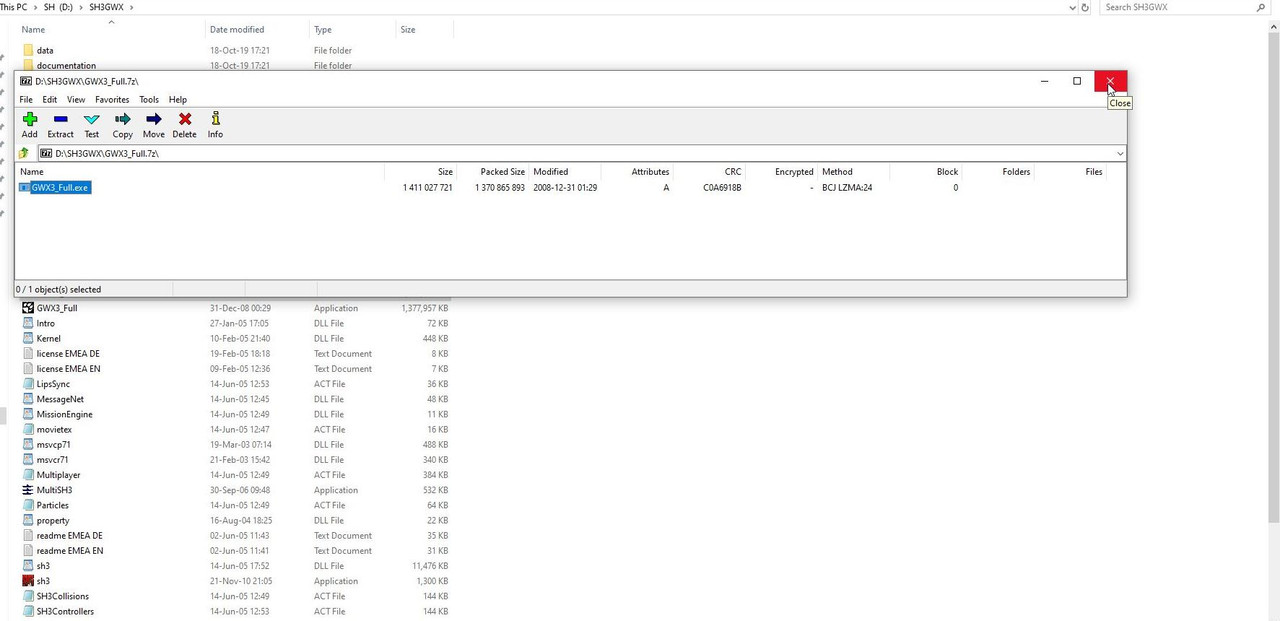Click the Type column header in Explorer
Screen dimensions: 1280x621
(x=352, y=30)
